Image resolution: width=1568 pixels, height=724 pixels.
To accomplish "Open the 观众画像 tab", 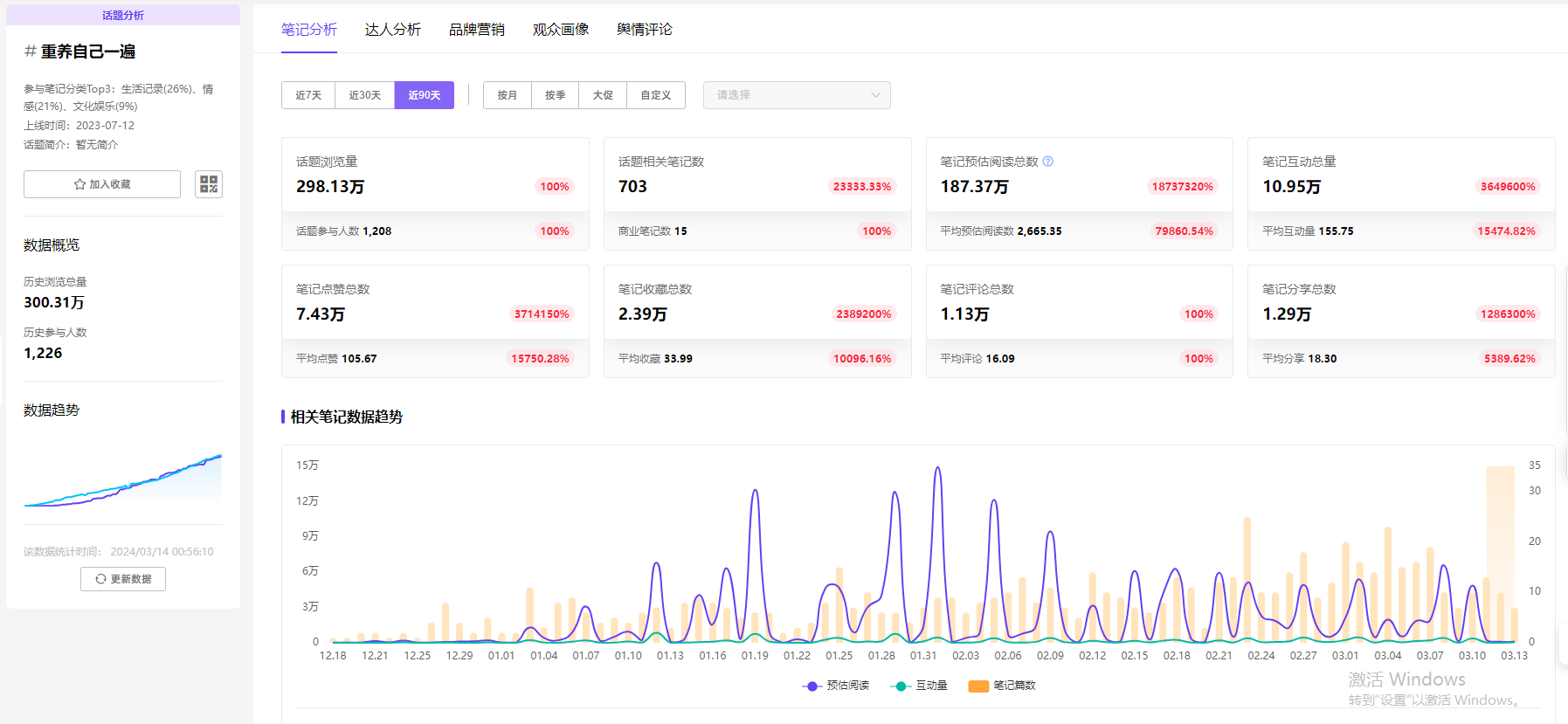I will click(x=561, y=30).
